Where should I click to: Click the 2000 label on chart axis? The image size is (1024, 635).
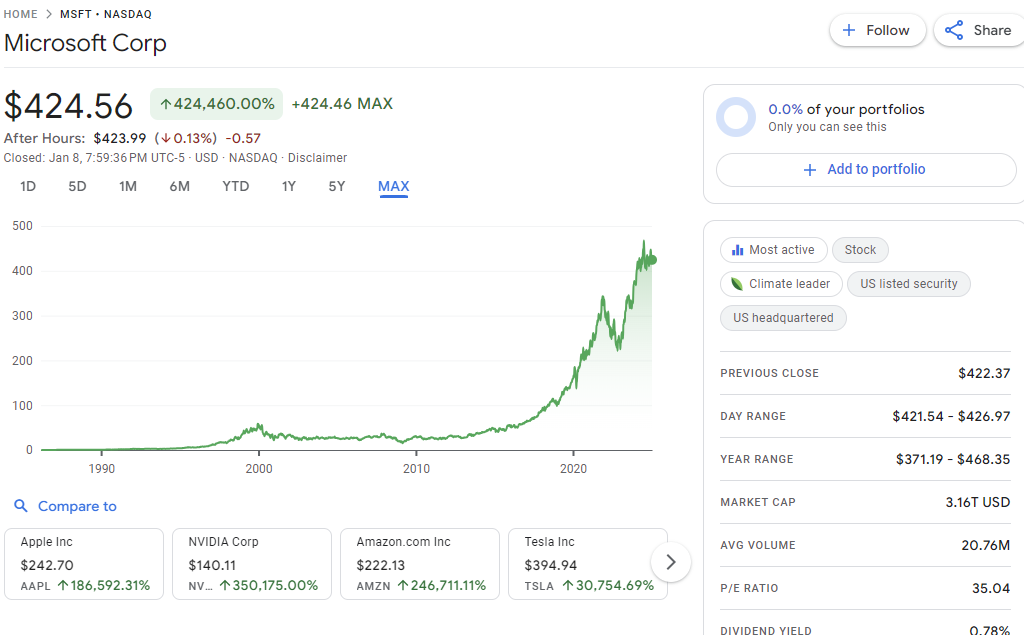point(259,468)
